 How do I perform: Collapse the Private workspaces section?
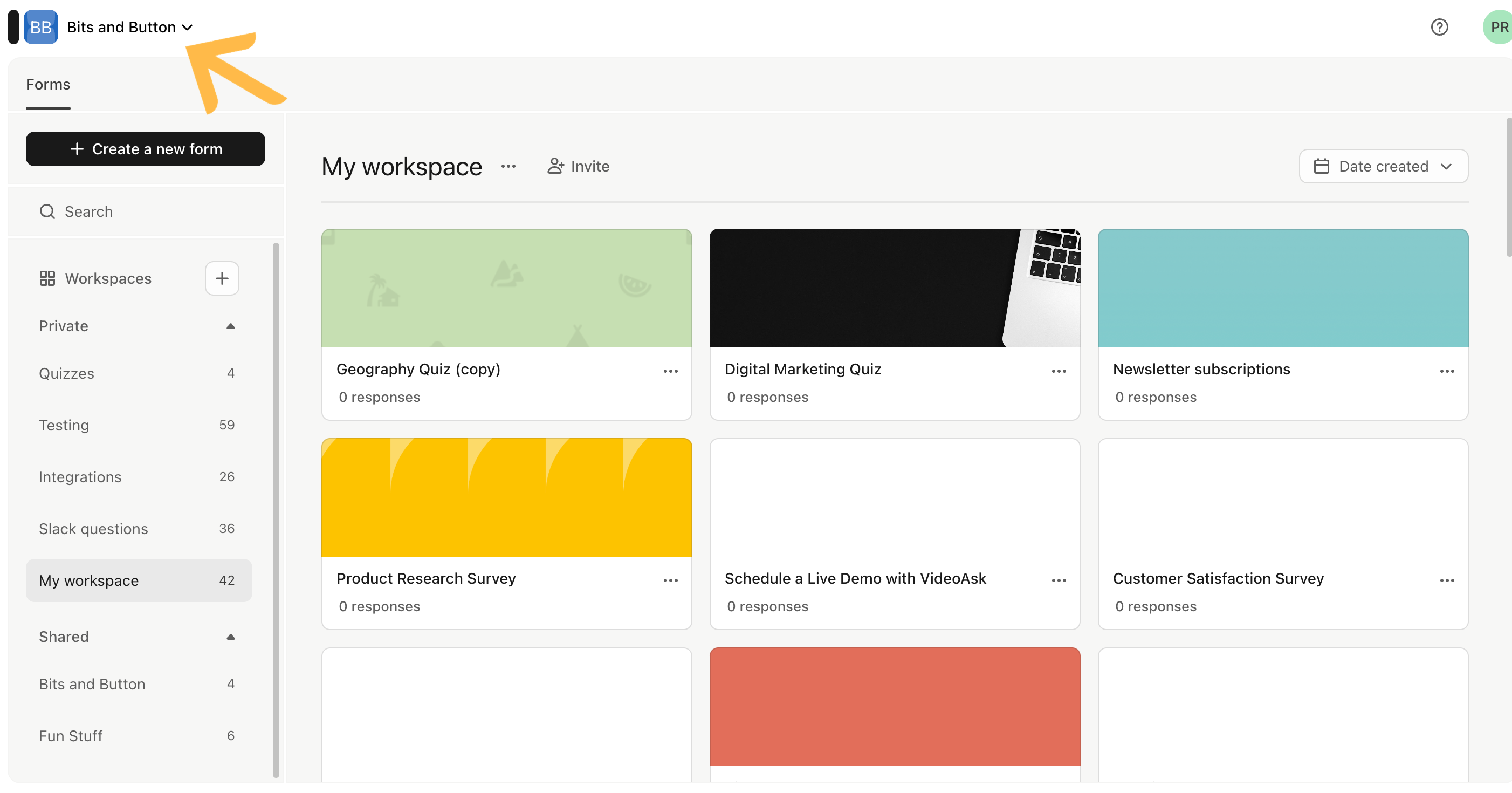(x=231, y=326)
